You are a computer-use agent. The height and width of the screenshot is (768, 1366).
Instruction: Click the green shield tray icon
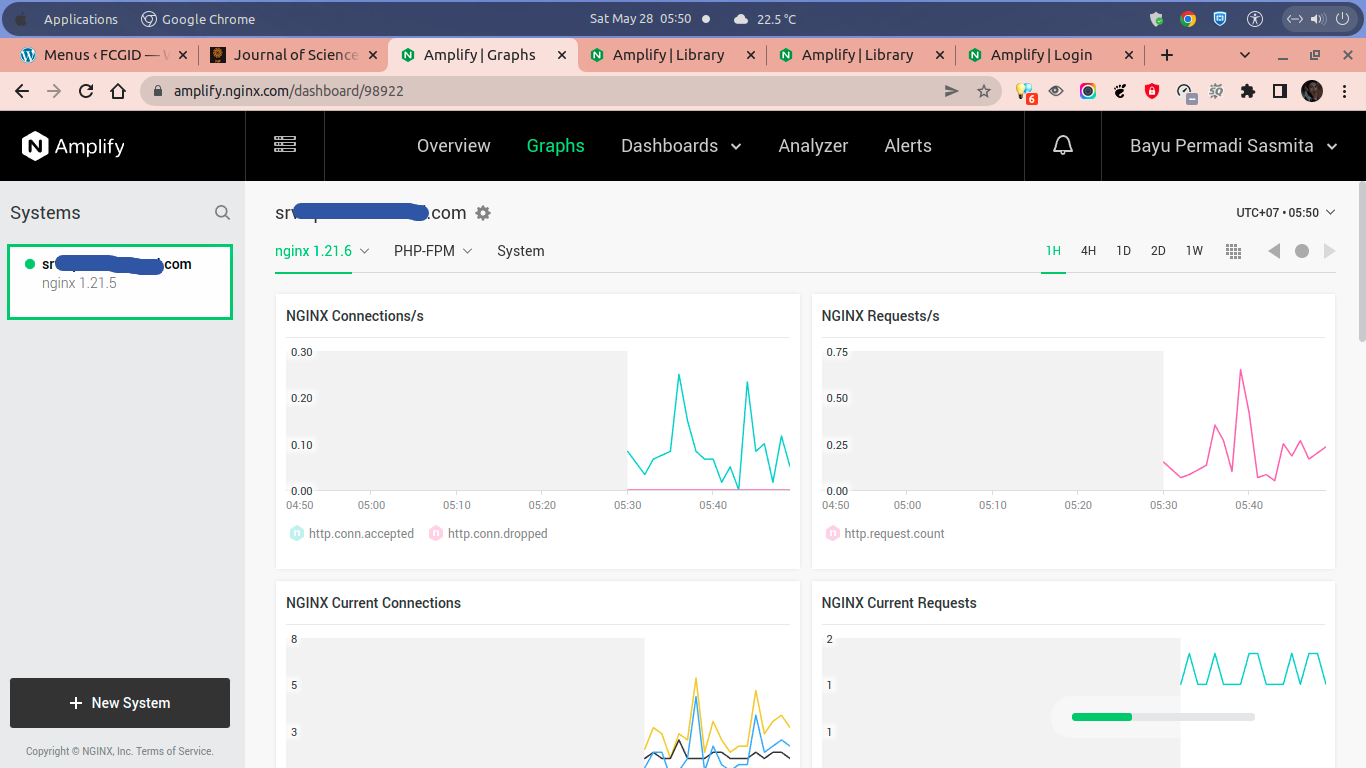(1157, 19)
